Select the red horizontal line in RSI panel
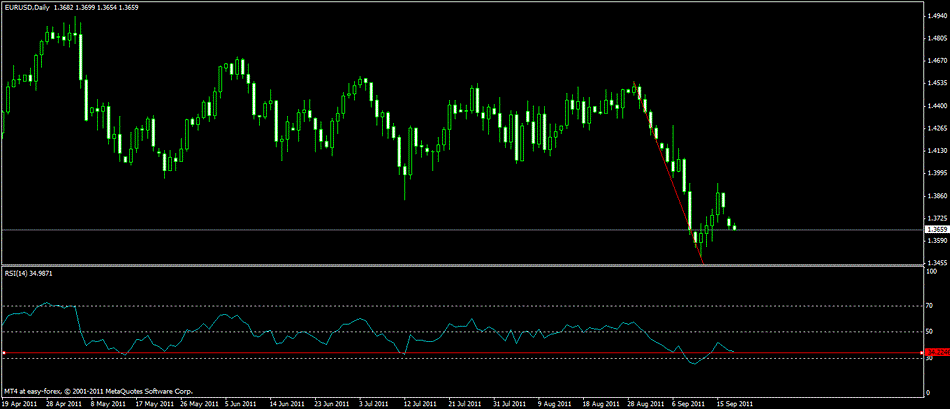The height and width of the screenshot is (409, 950). [x=400, y=353]
